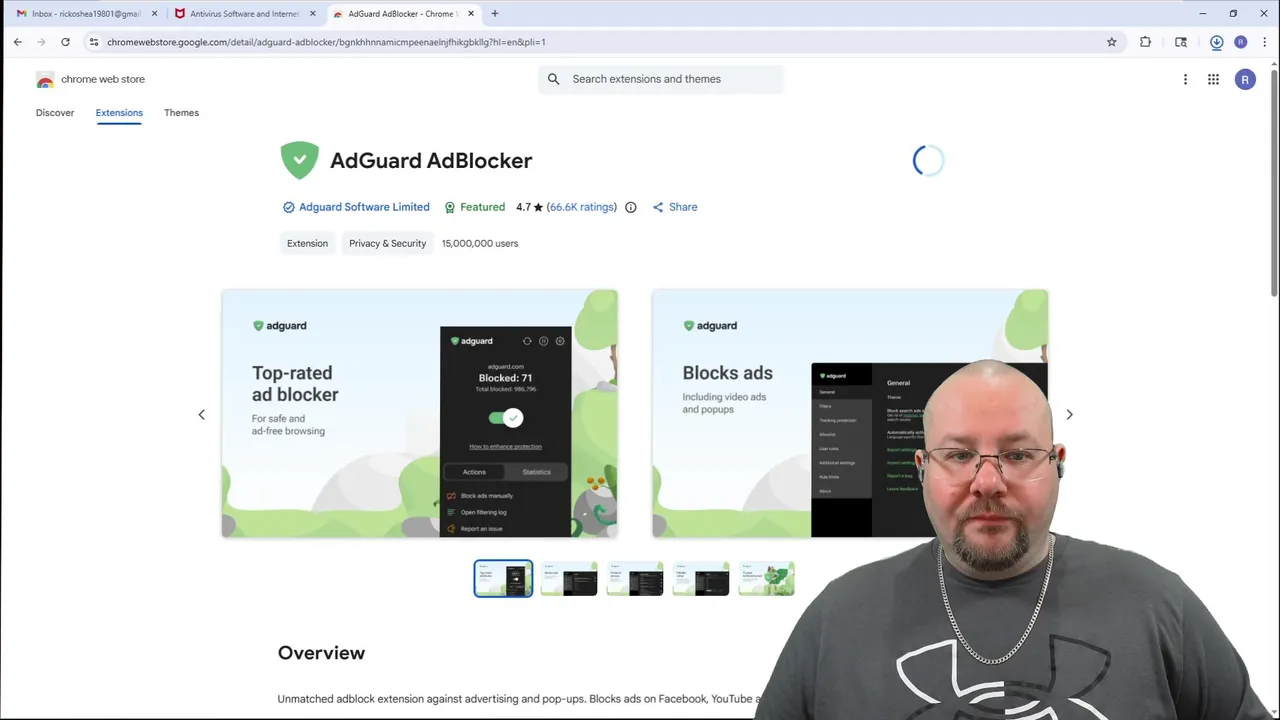Click the Search extensions and themes field
Screen dimensions: 1280x720
pos(660,79)
